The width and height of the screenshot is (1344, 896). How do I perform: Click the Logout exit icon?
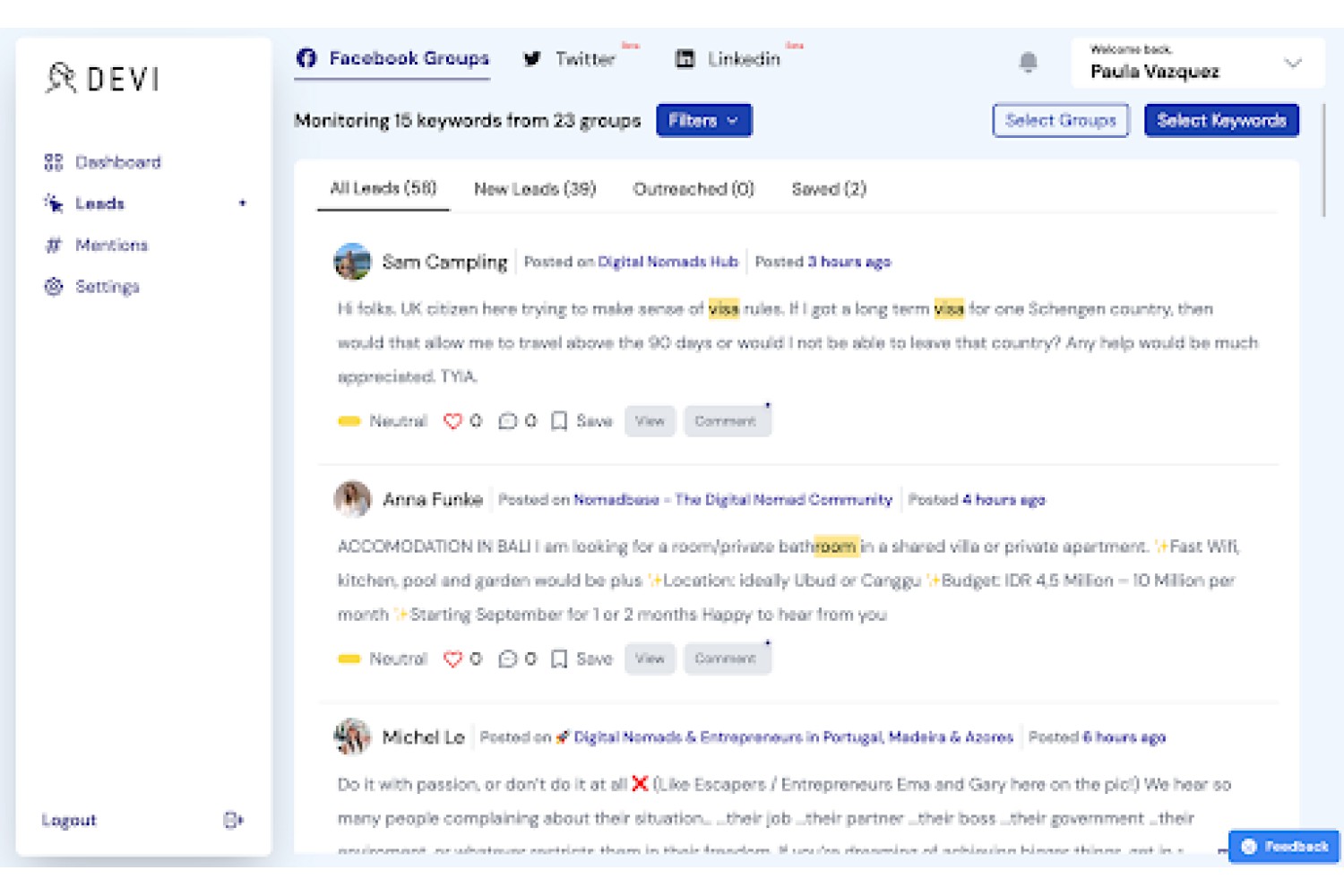tap(233, 820)
